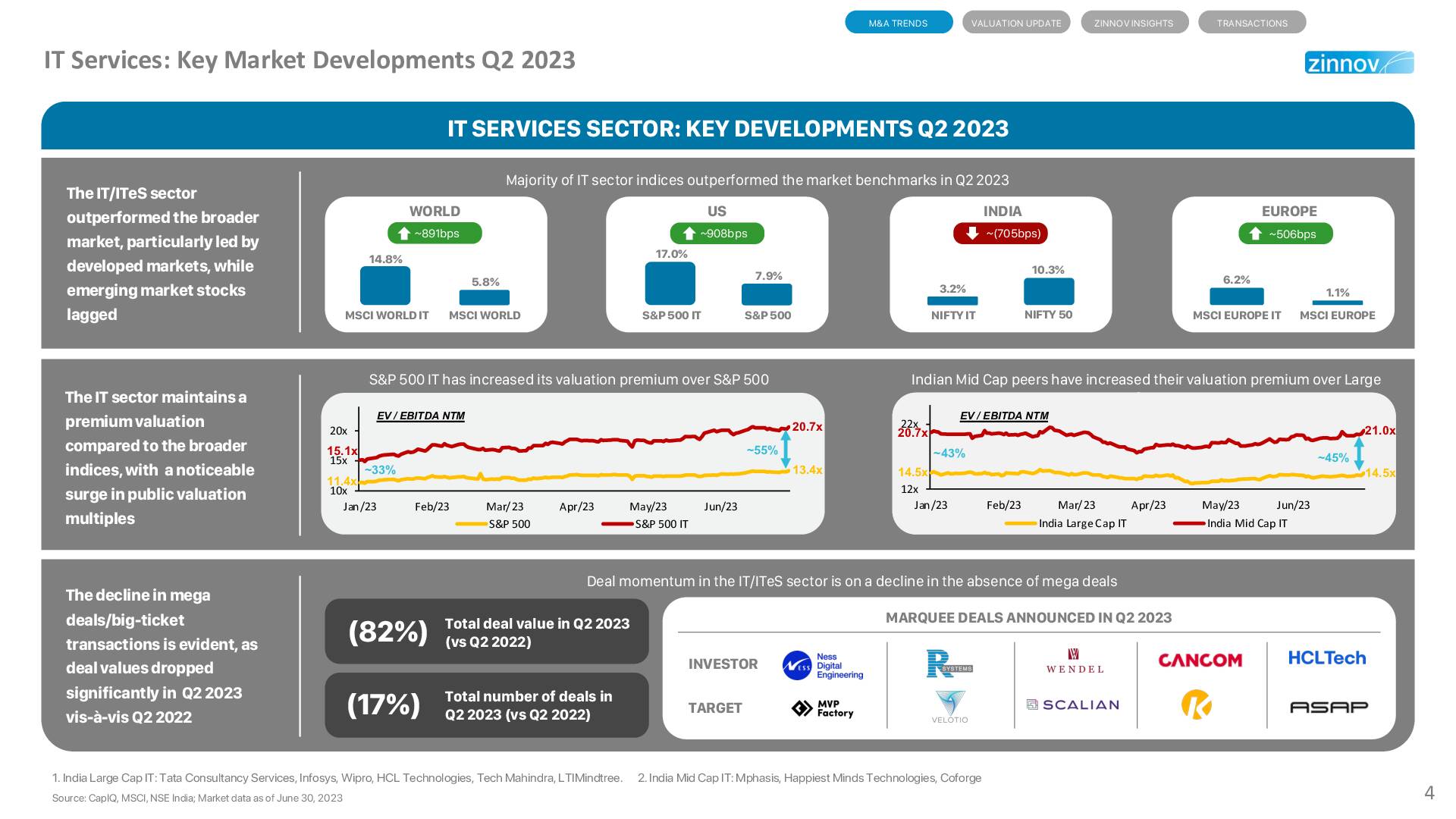Click the 13.4x end label on S&P chart

tap(808, 470)
